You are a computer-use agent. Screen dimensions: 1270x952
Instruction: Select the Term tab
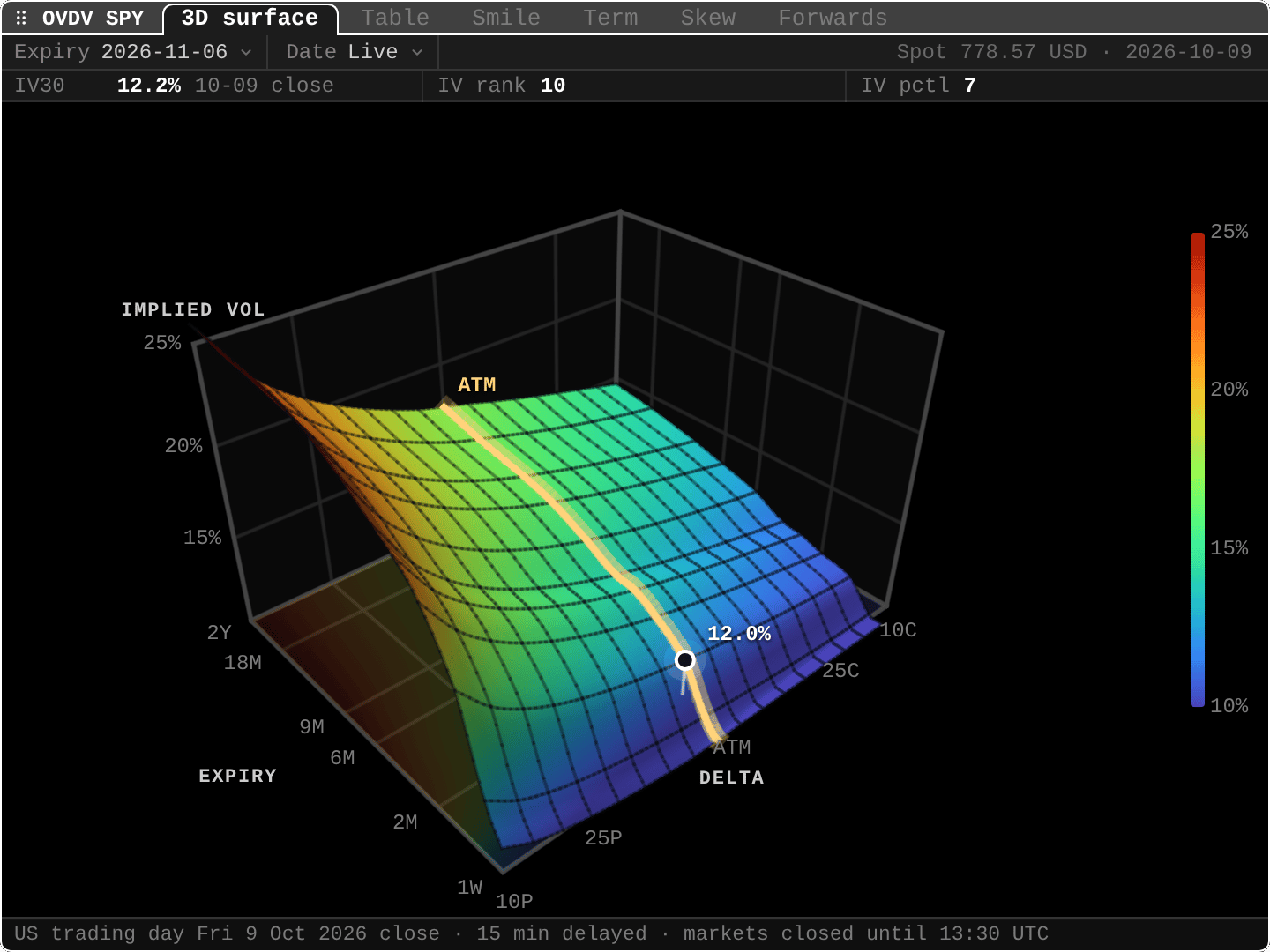[x=610, y=18]
